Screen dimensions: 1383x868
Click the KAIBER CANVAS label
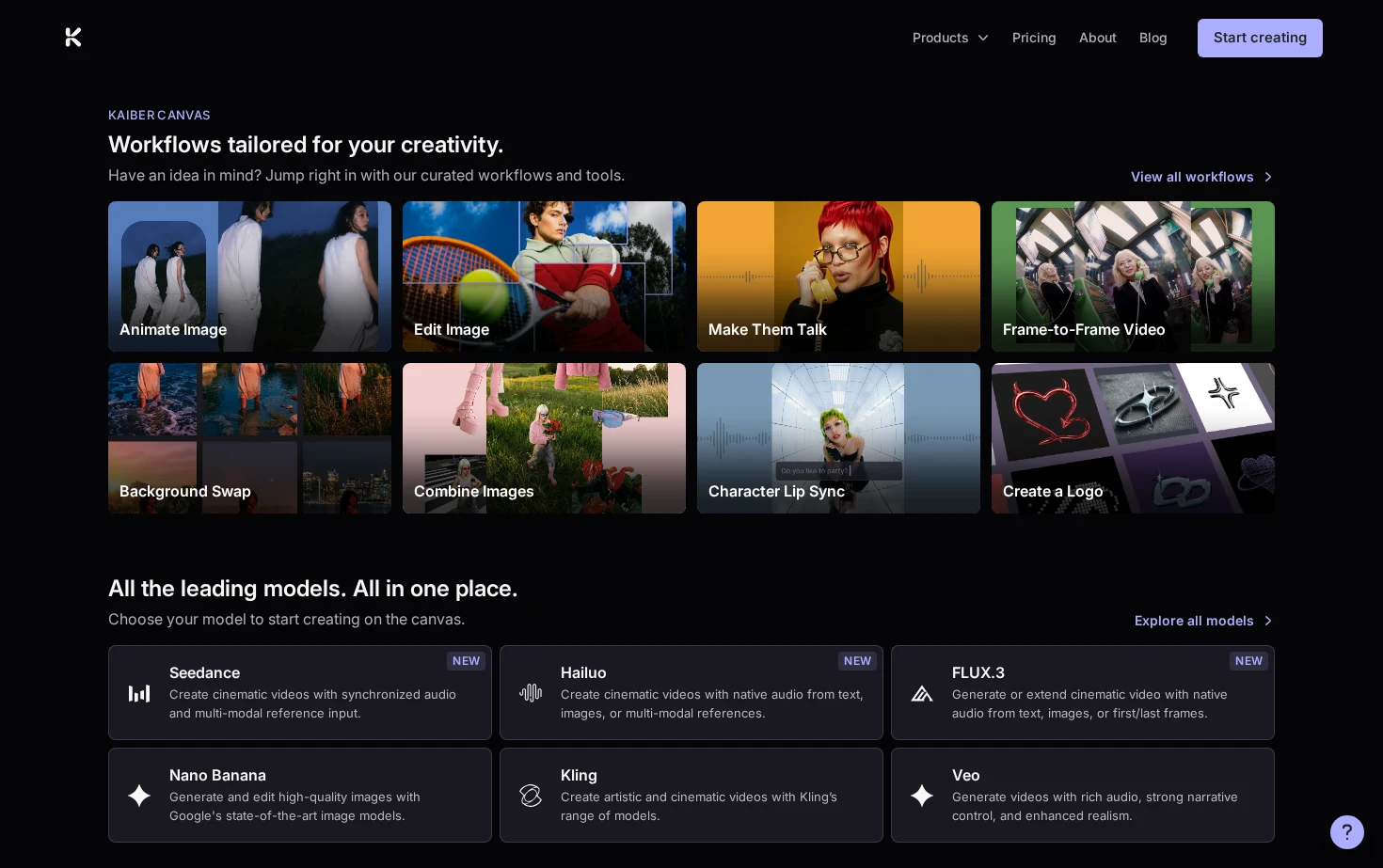[159, 115]
